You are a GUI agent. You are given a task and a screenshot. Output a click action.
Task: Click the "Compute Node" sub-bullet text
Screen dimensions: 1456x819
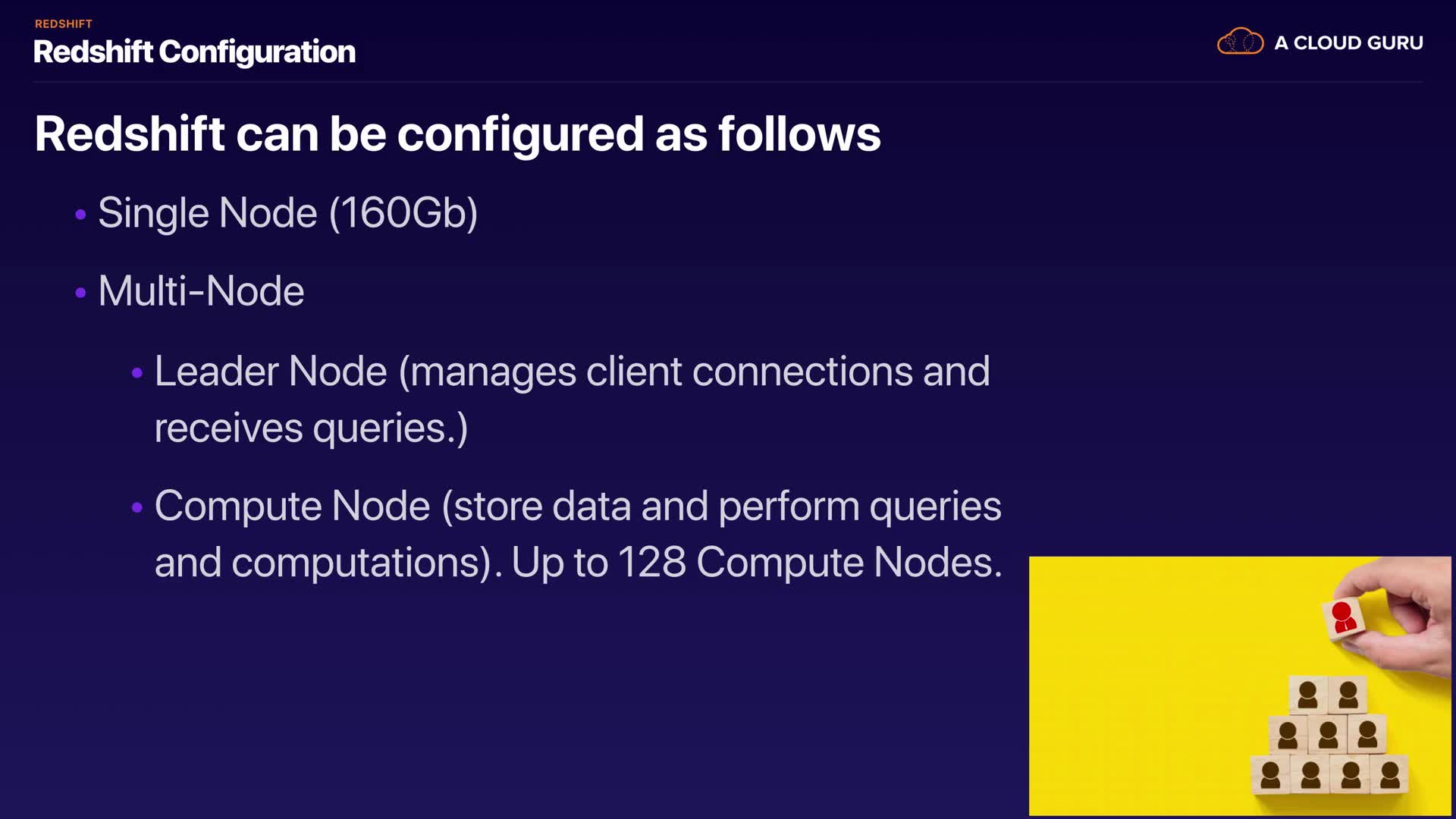coord(292,506)
